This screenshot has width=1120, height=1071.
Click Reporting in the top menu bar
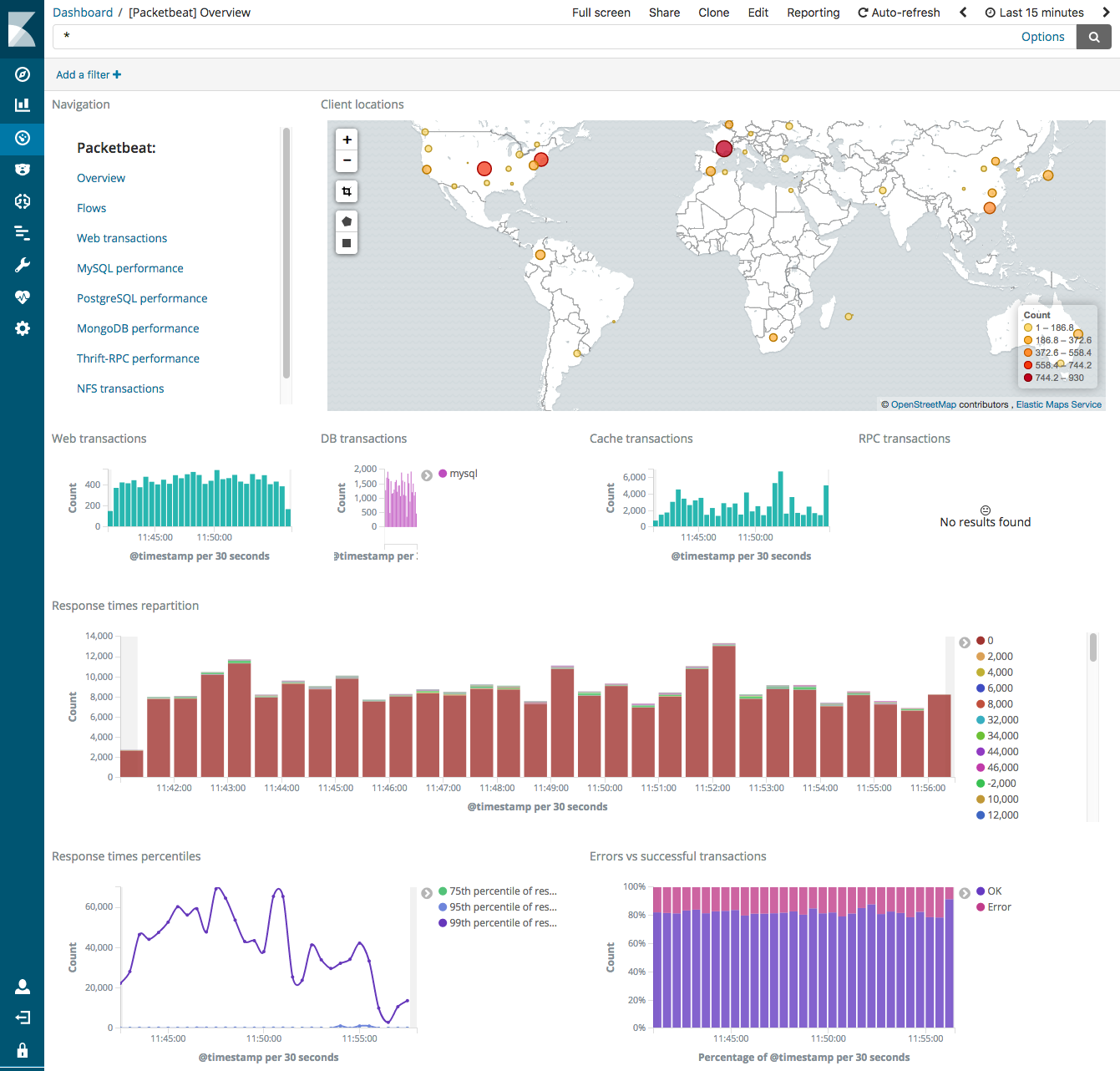pos(813,13)
